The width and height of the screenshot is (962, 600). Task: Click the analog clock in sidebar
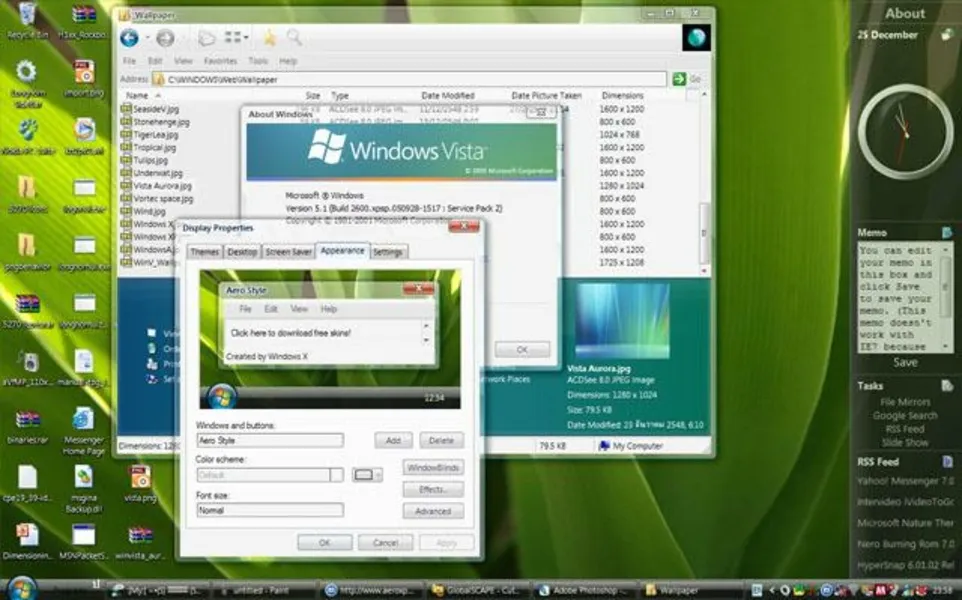click(x=905, y=132)
